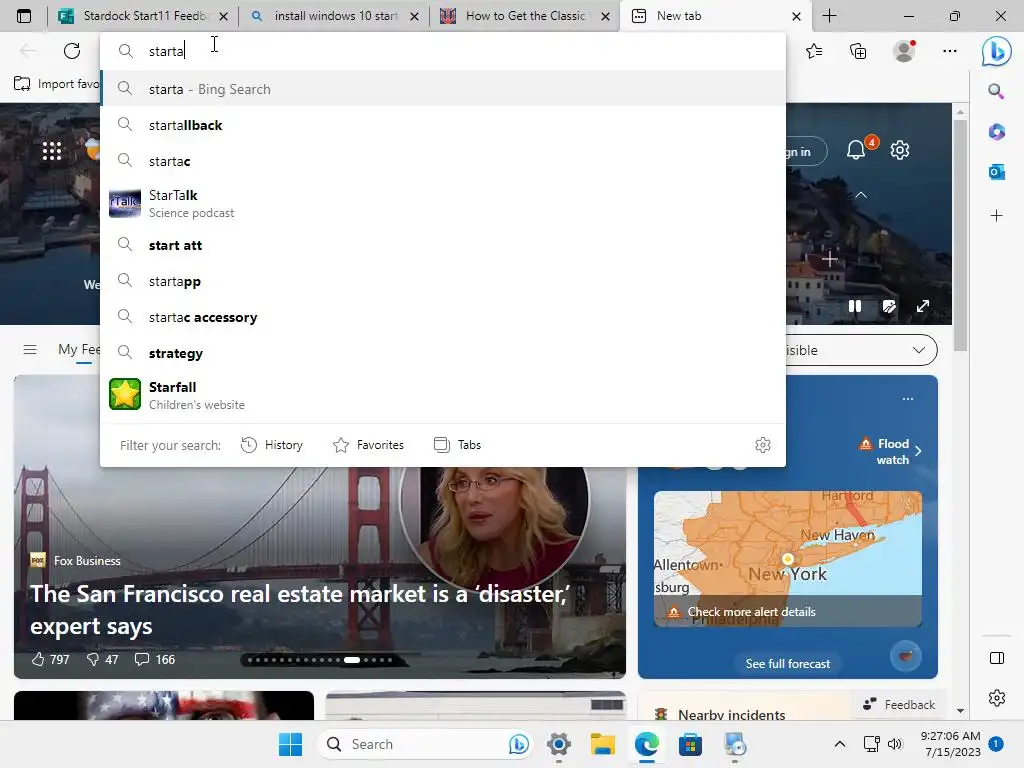Click the Feedback button
The height and width of the screenshot is (768, 1024).
click(x=899, y=705)
